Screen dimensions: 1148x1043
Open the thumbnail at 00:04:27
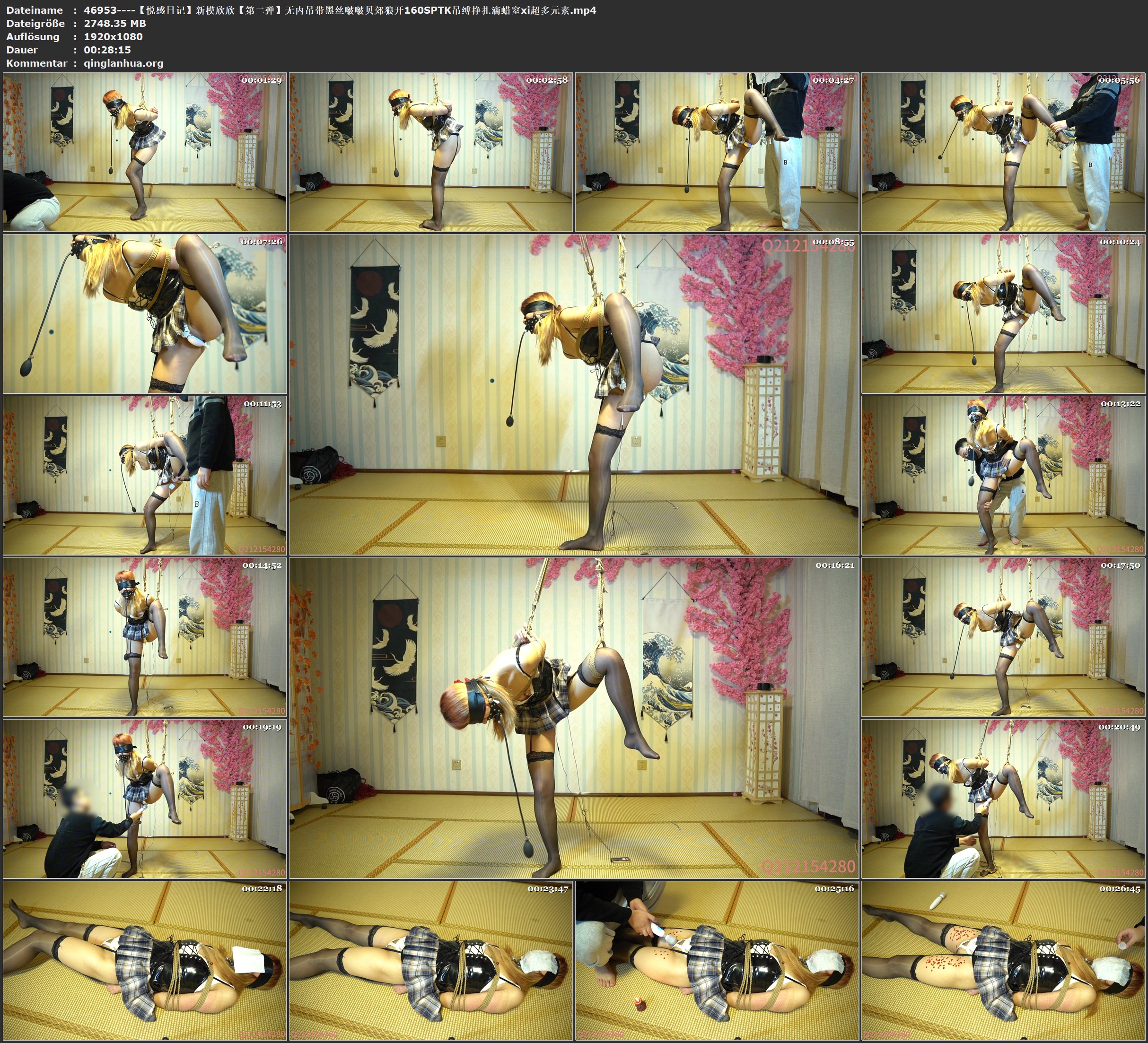pos(717,152)
